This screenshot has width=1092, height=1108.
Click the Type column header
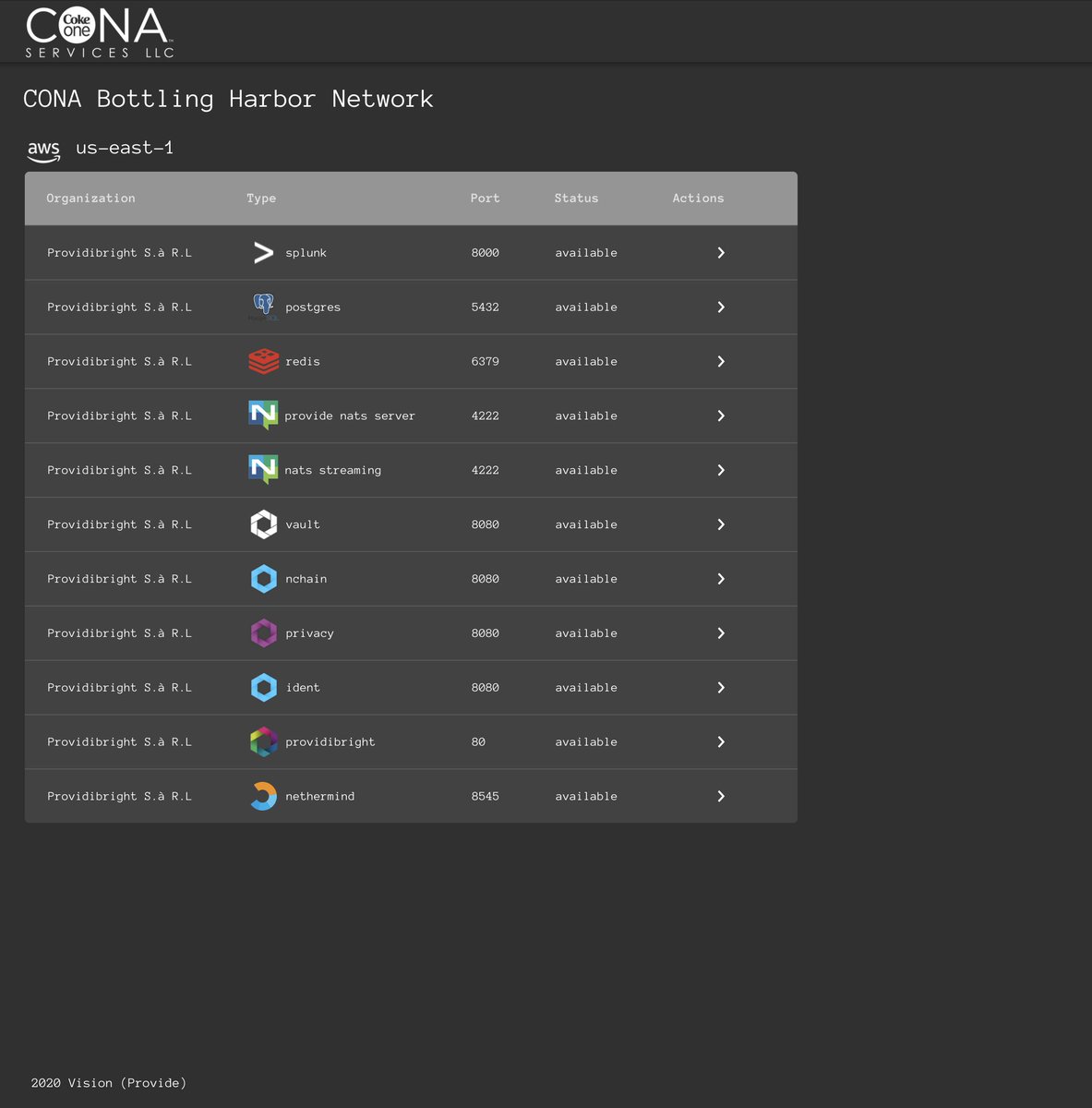point(261,199)
